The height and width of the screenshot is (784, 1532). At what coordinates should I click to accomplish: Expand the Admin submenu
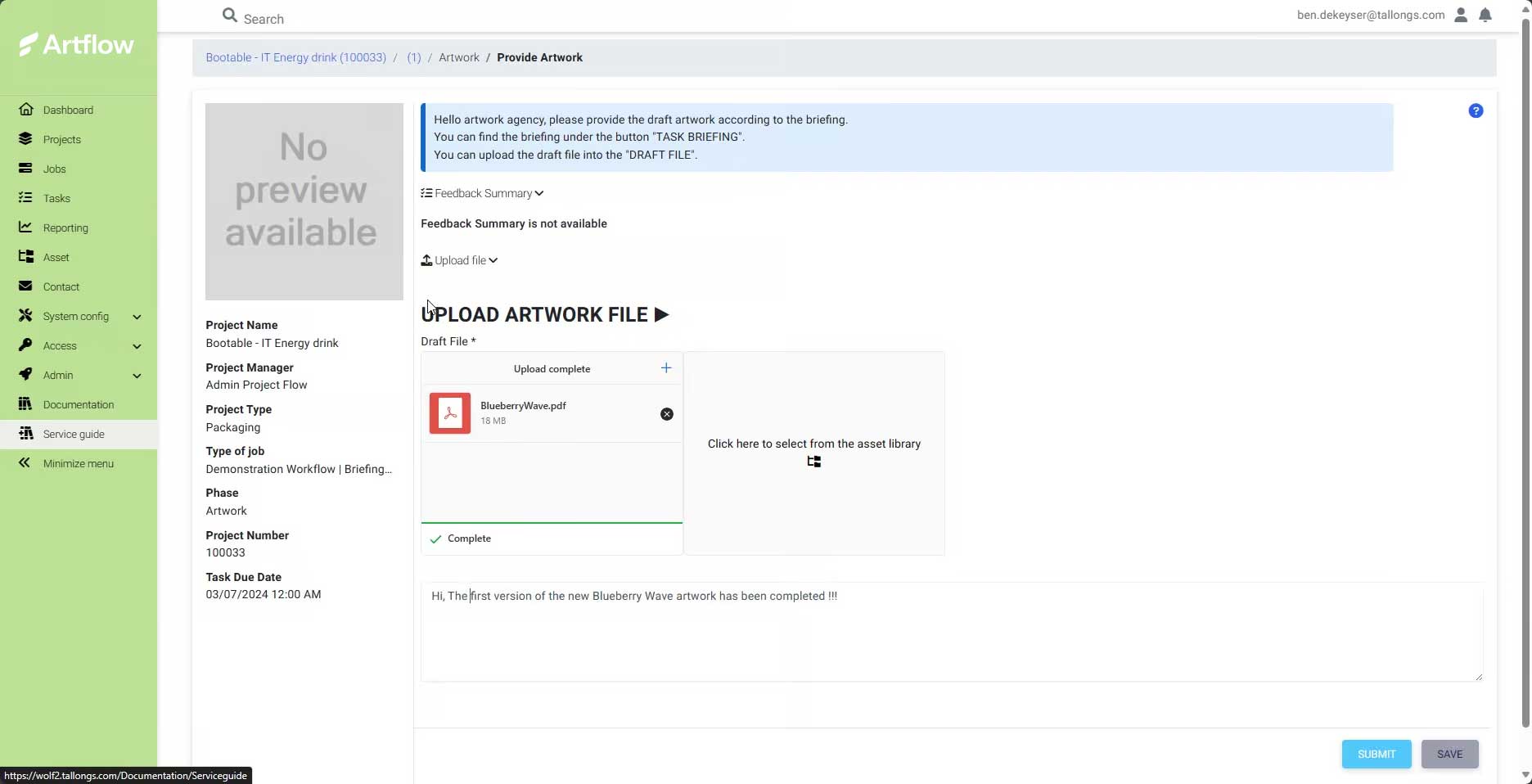pos(137,376)
